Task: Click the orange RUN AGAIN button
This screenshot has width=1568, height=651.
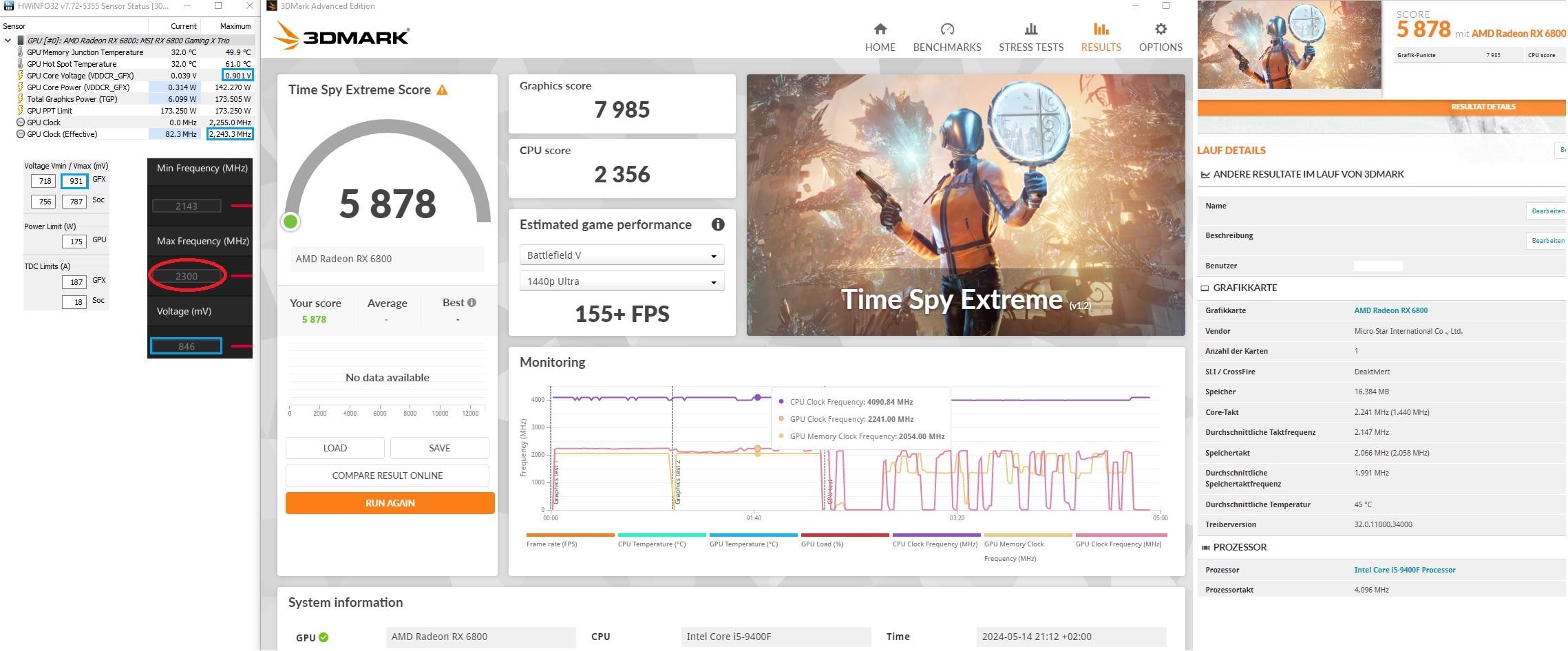Action: [x=390, y=503]
